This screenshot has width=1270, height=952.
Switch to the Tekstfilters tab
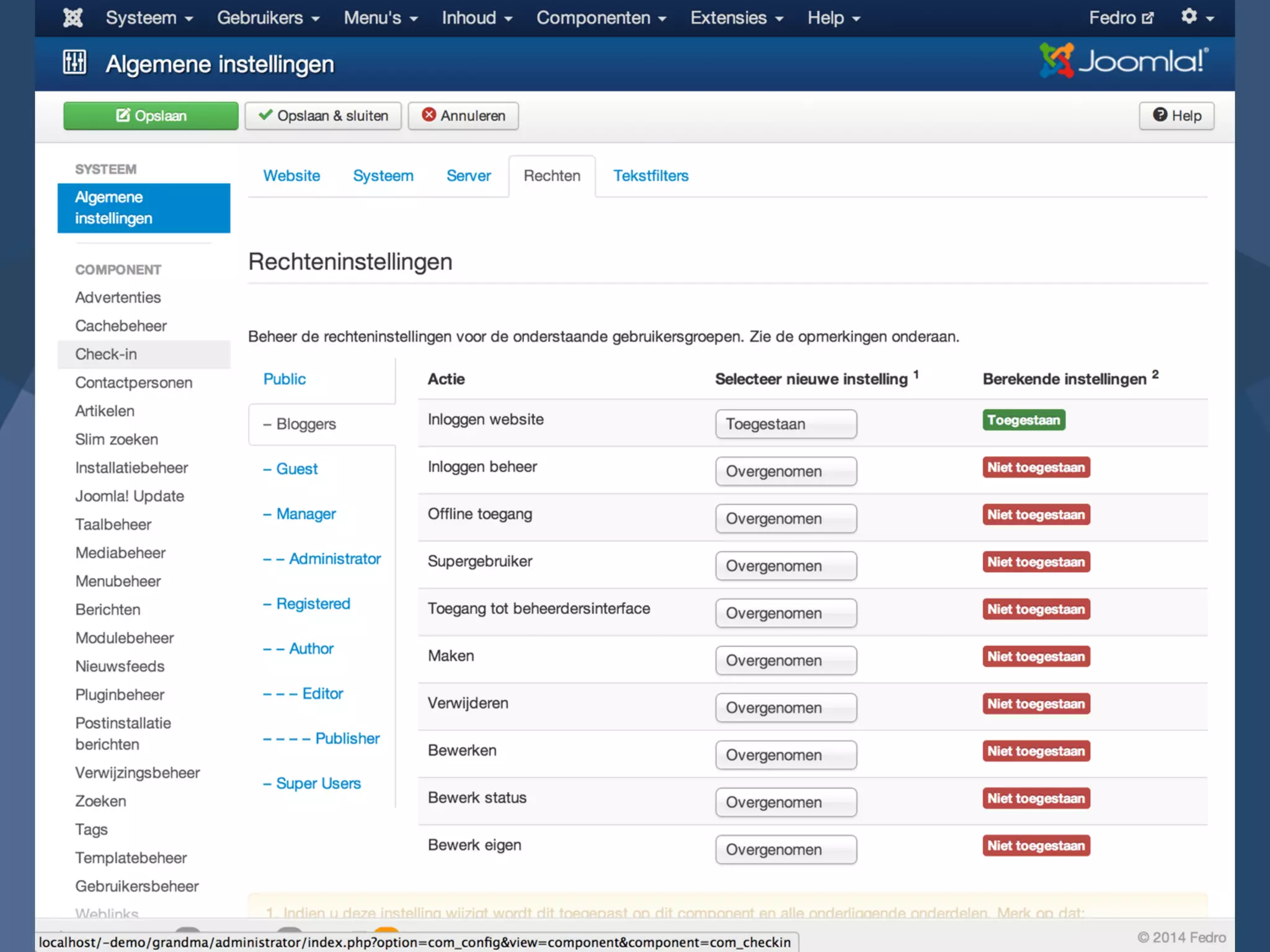(x=651, y=176)
